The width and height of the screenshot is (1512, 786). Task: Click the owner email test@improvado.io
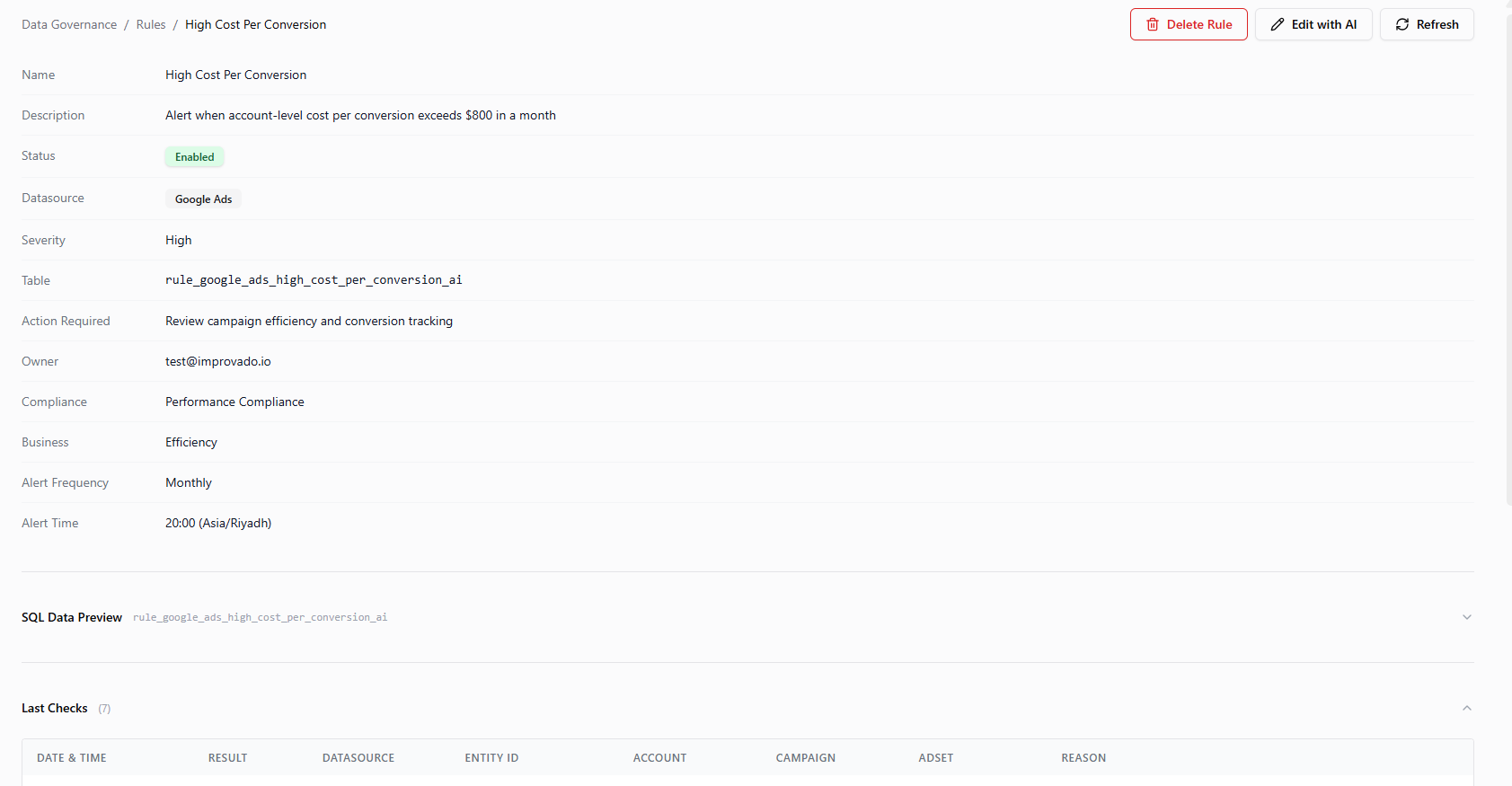[x=218, y=362]
